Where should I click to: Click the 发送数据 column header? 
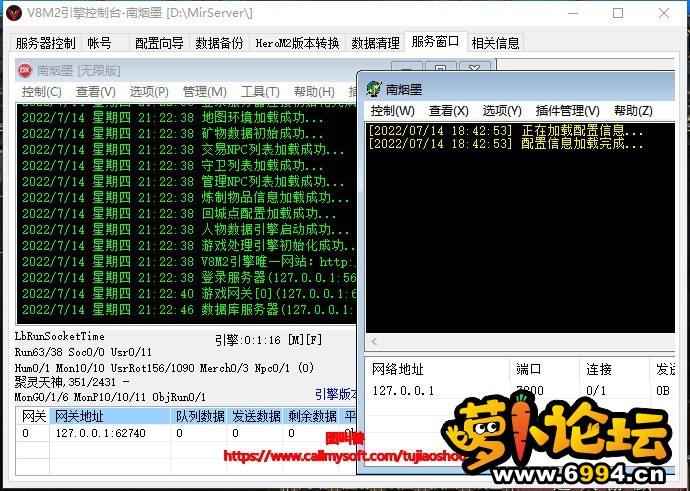coord(255,416)
